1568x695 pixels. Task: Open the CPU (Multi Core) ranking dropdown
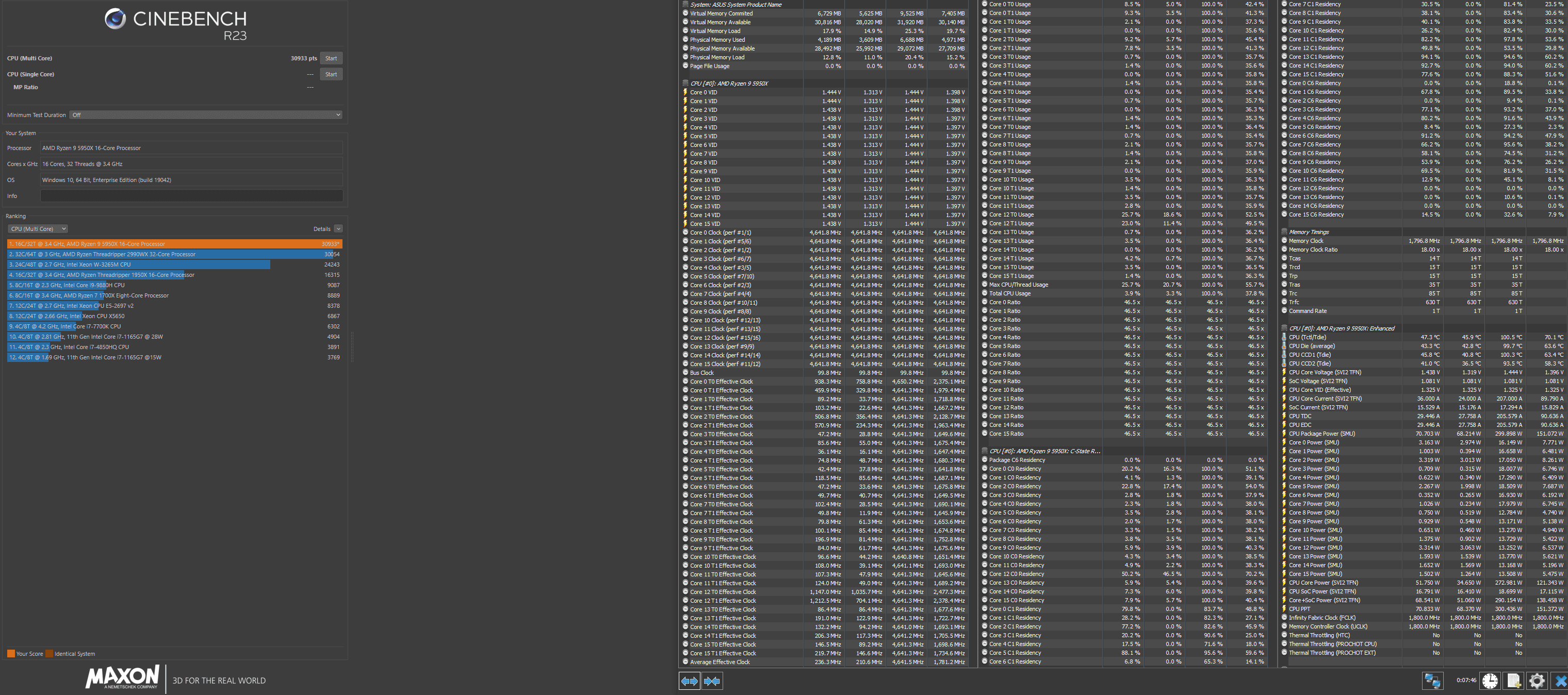(x=37, y=229)
